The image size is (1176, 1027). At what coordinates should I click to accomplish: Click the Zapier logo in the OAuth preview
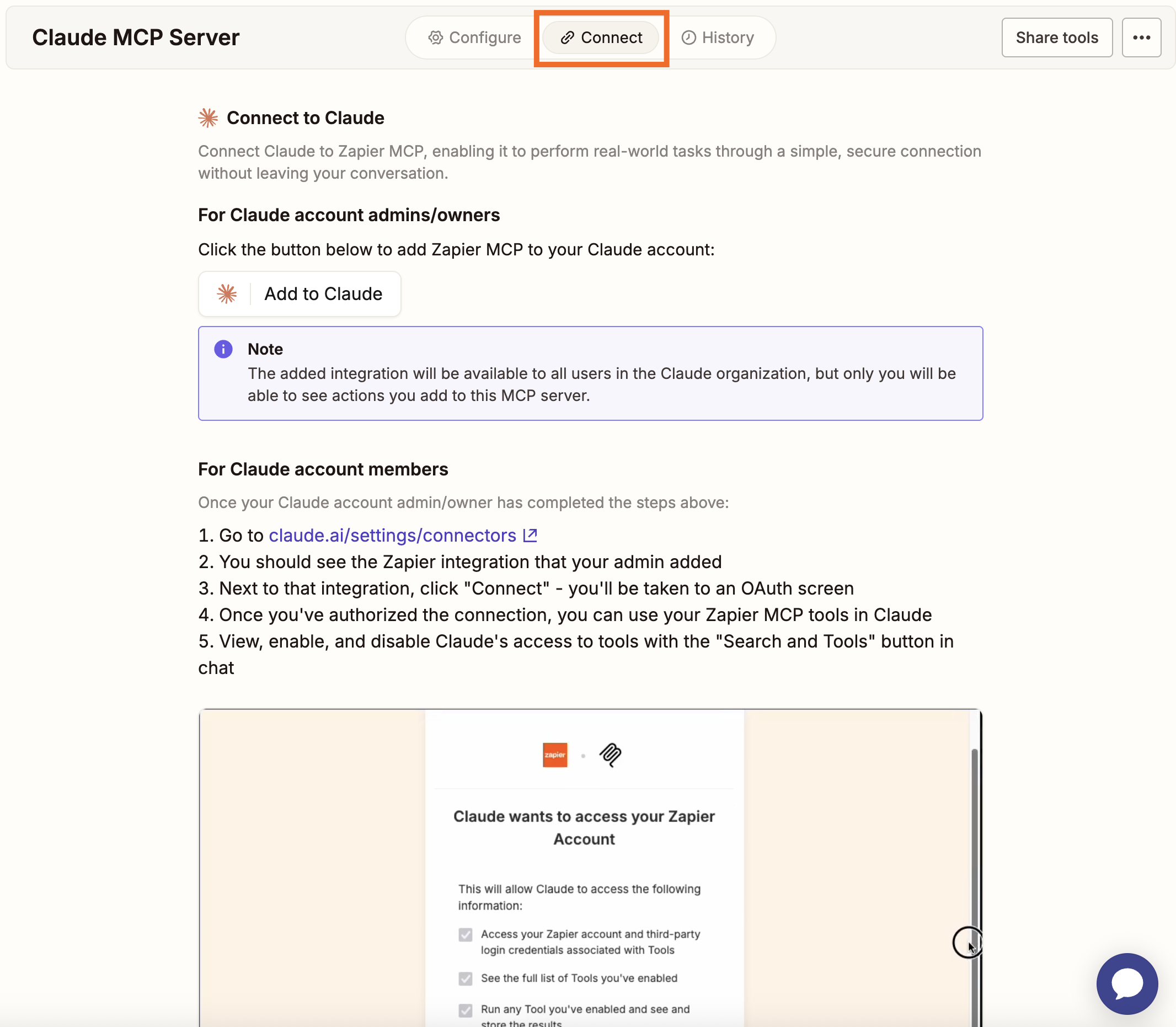[x=554, y=755]
